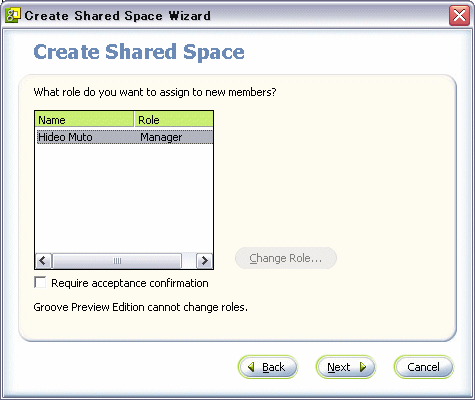Sort the member list by Name column header
The width and height of the screenshot is (475, 400).
click(x=84, y=119)
